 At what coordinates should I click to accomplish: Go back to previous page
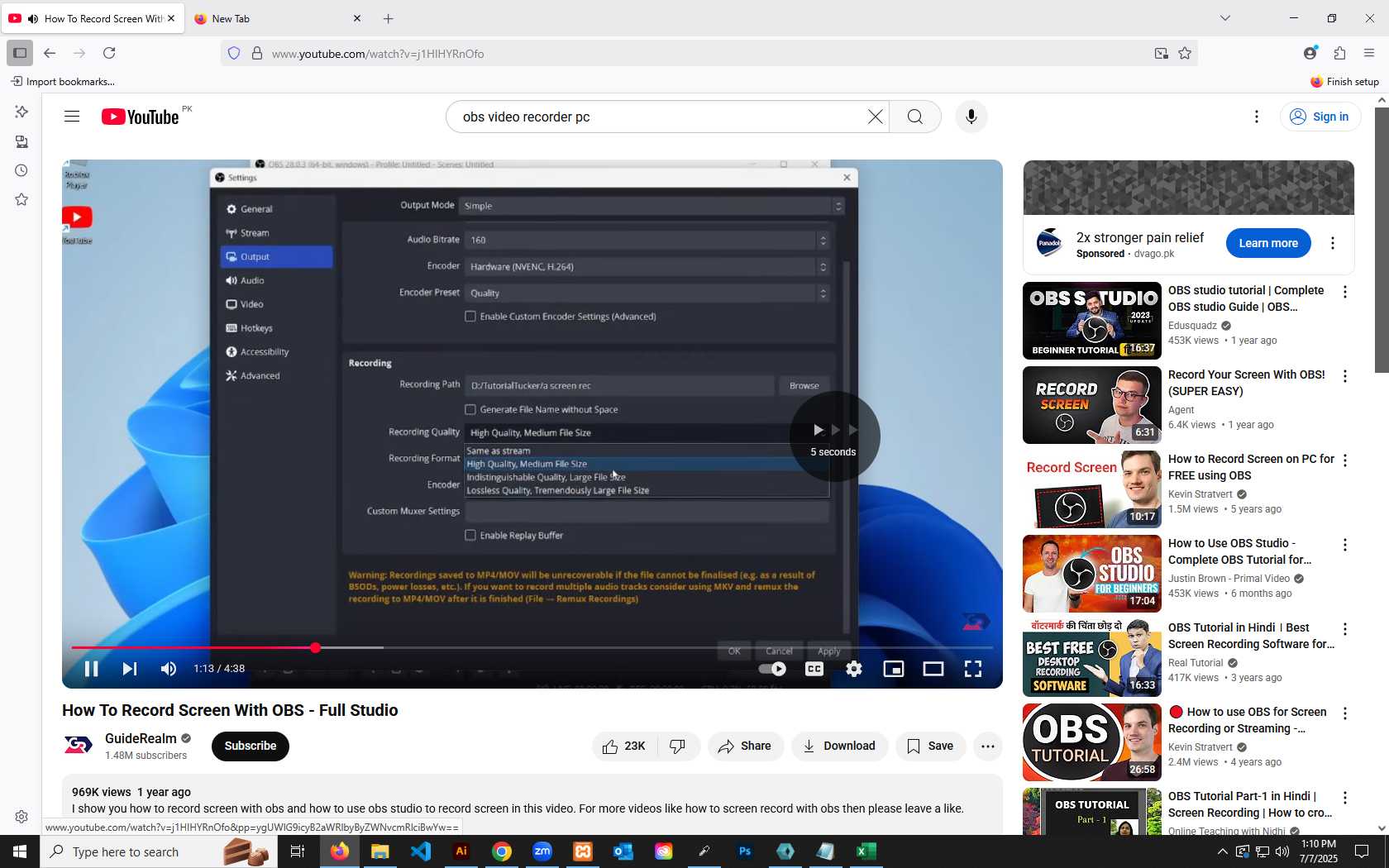coord(50,53)
